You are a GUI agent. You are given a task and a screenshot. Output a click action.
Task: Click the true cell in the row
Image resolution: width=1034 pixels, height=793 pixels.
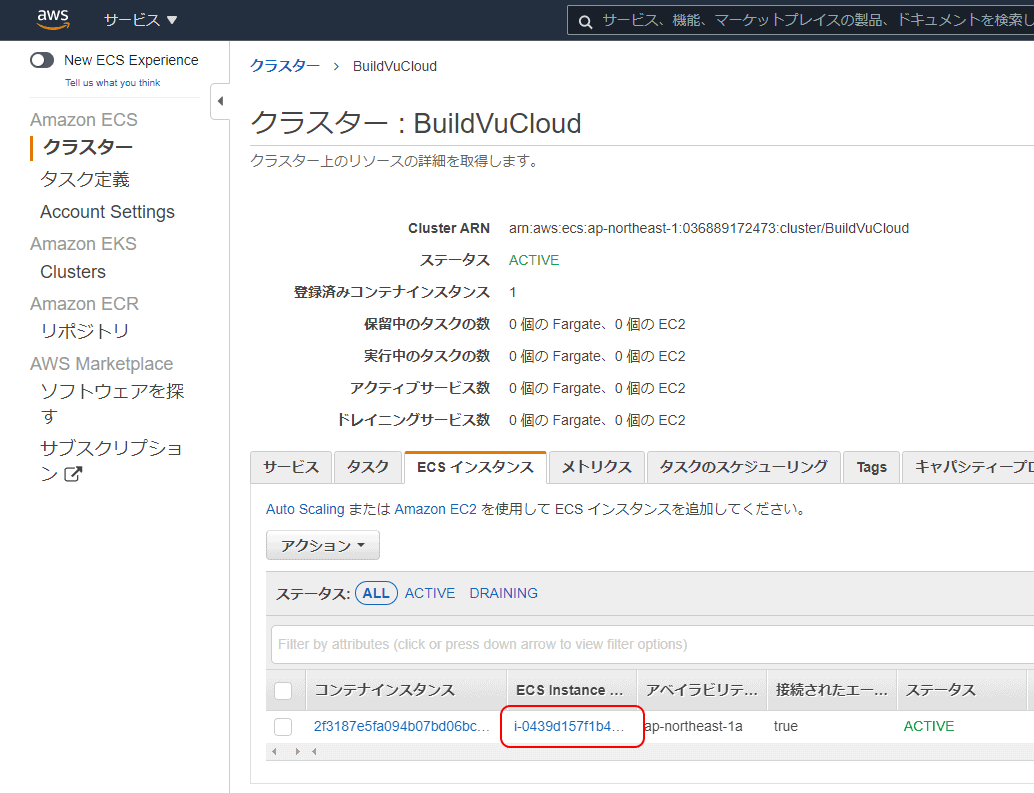[x=785, y=726]
